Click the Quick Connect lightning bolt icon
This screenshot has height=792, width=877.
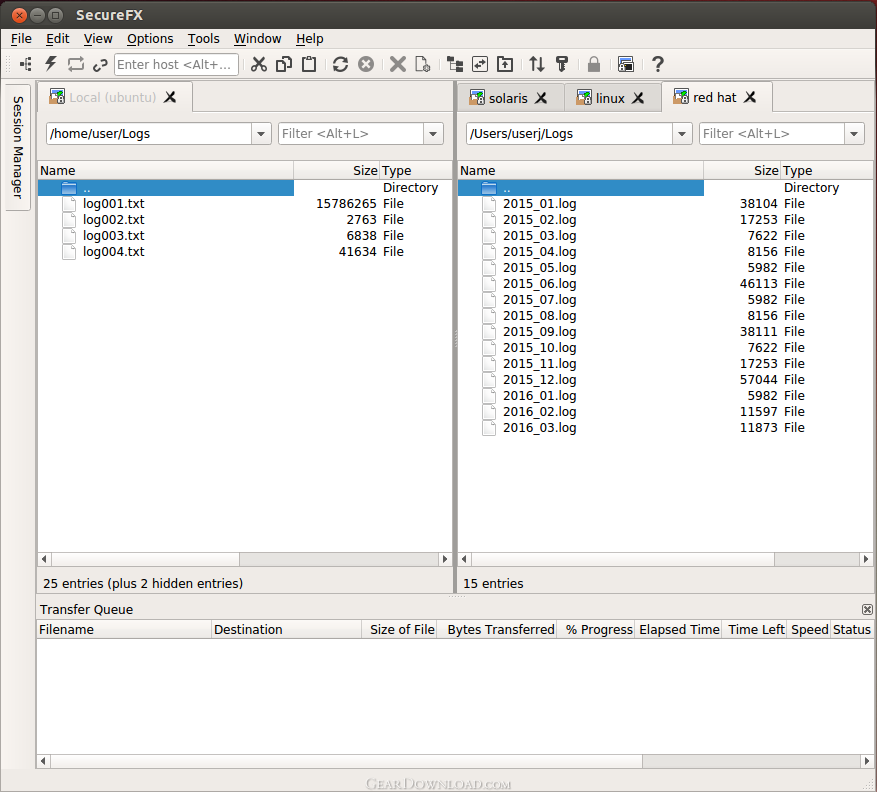click(x=50, y=64)
